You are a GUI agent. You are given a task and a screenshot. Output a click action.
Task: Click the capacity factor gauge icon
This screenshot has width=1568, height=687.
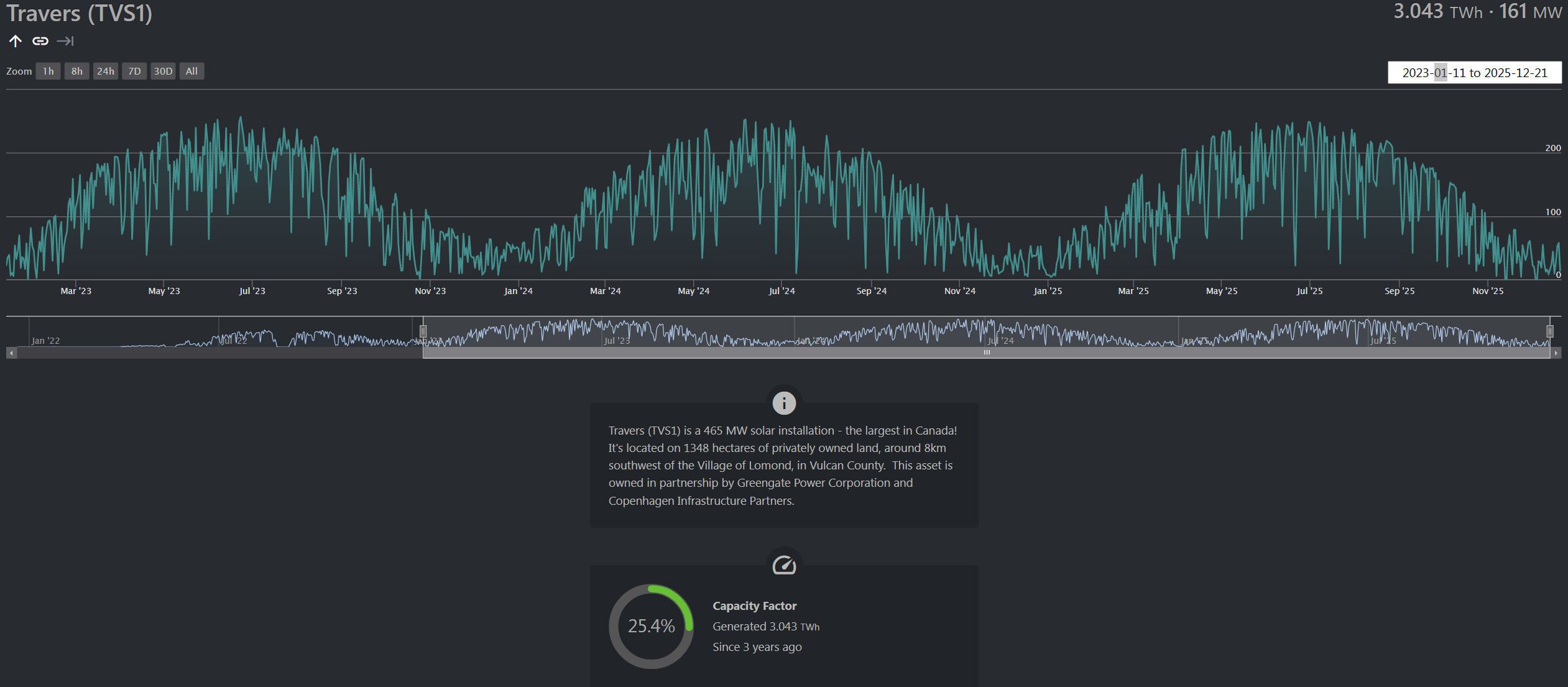784,565
